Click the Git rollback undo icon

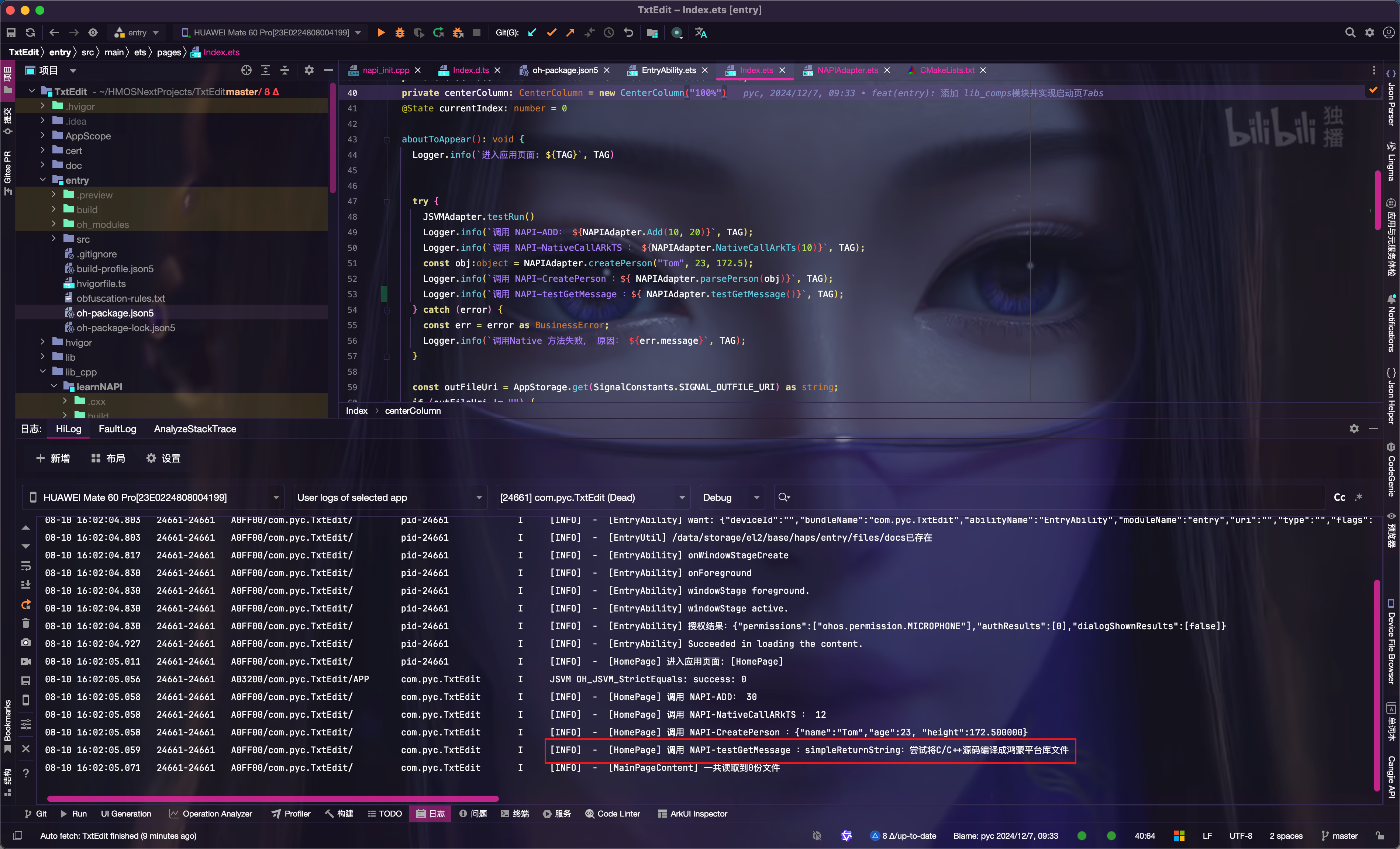pyautogui.click(x=628, y=33)
